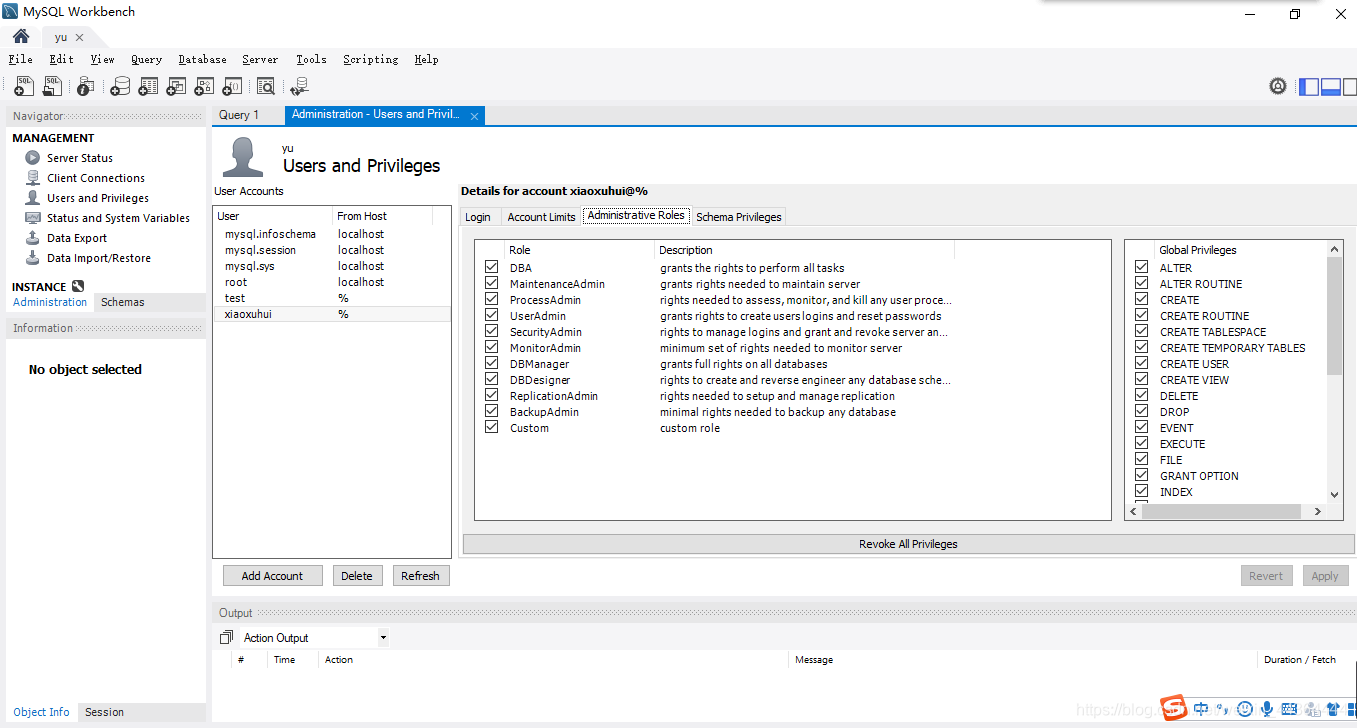
Task: Toggle the Custom role checkbox
Action: point(491,427)
